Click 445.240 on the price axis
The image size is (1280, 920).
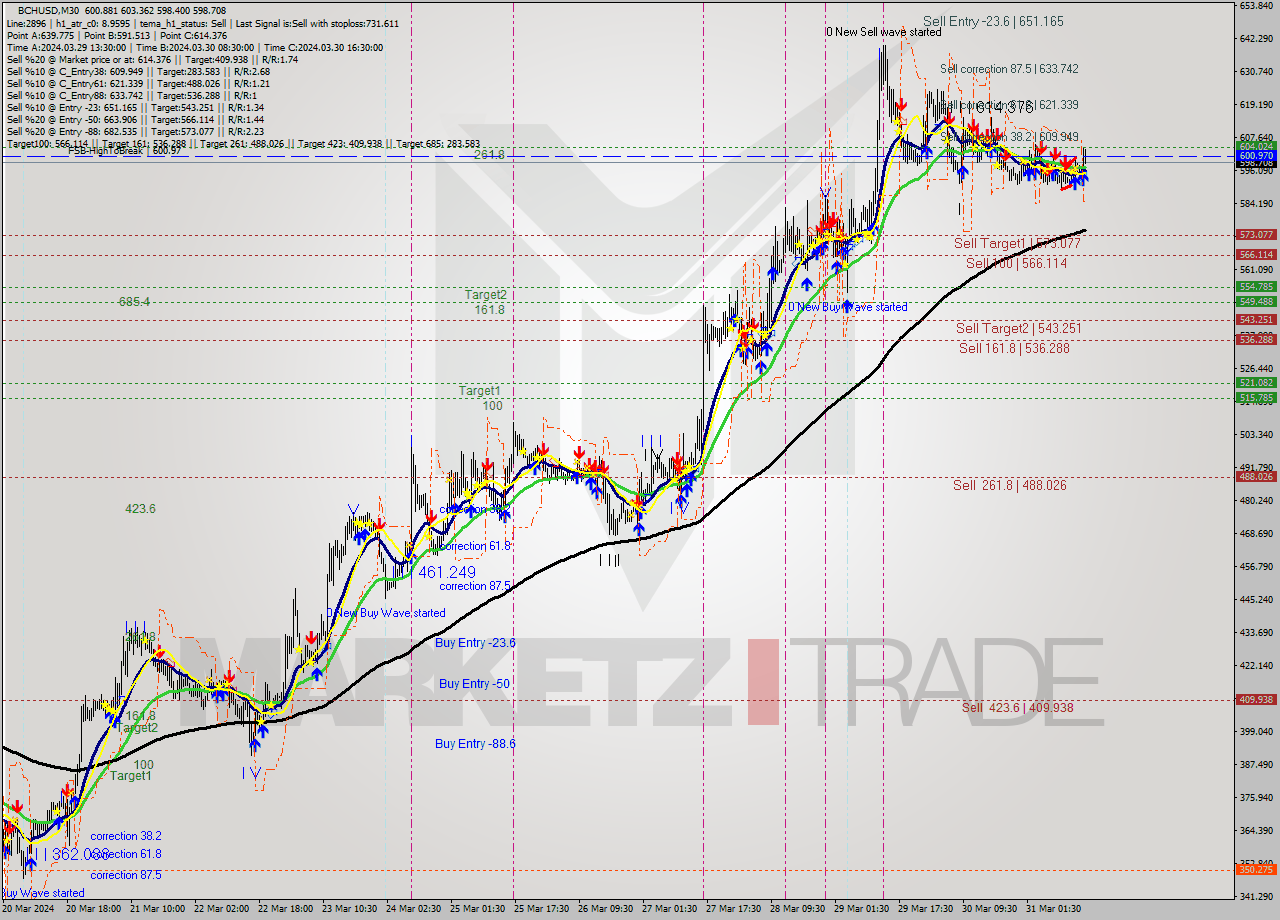click(1256, 600)
